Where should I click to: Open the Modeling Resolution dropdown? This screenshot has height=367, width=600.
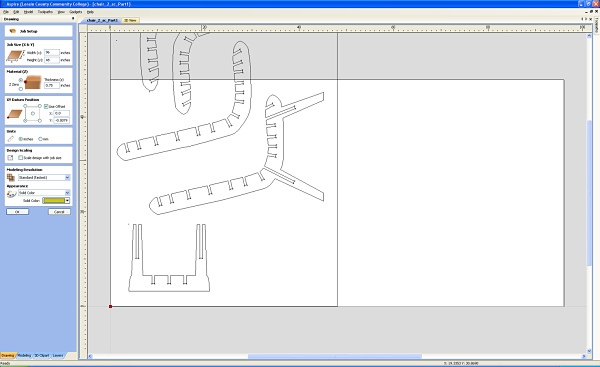[x=67, y=178]
